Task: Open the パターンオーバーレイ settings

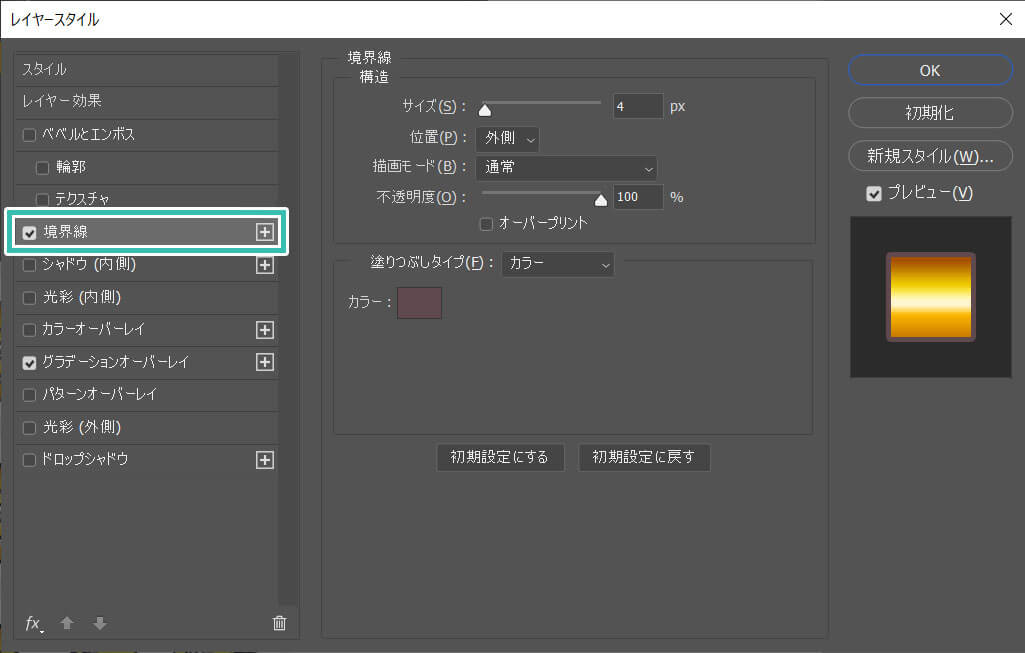Action: (99, 395)
